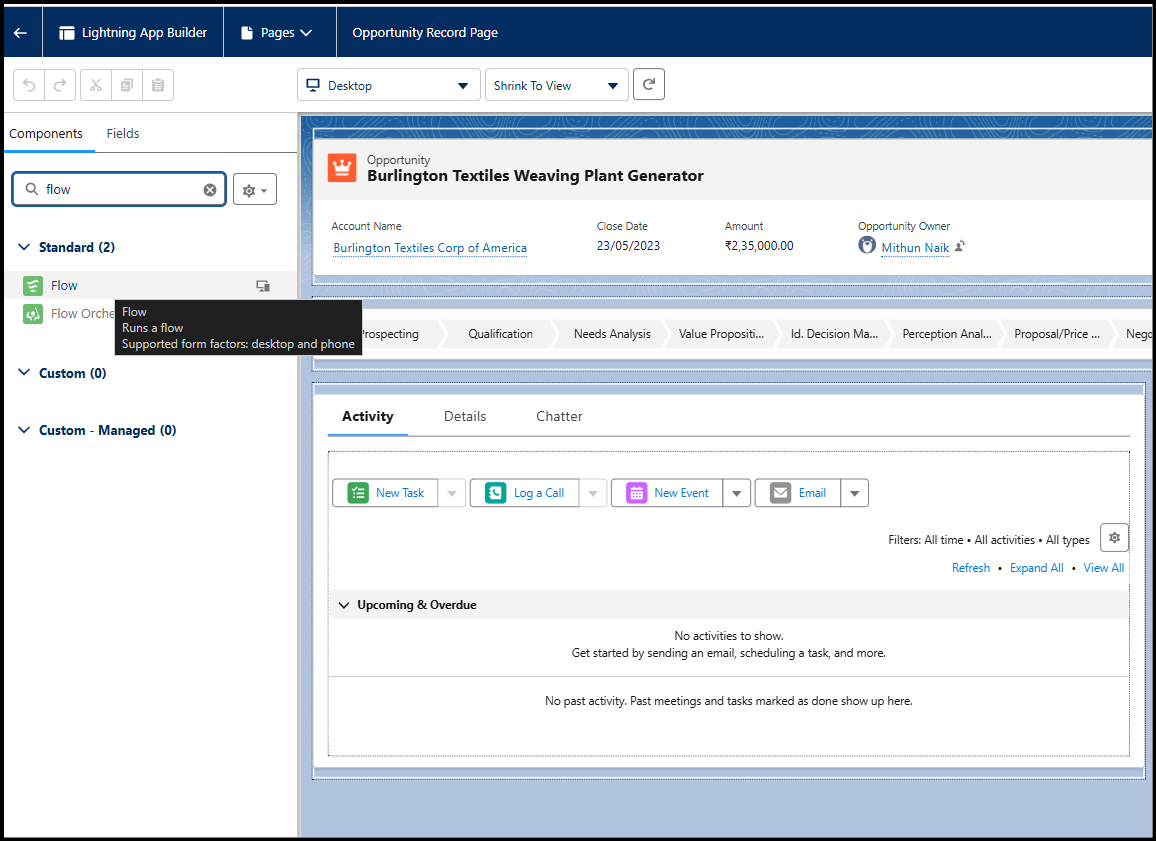Click the New Task button label
Screen dimensions: 1156x841
(x=400, y=493)
